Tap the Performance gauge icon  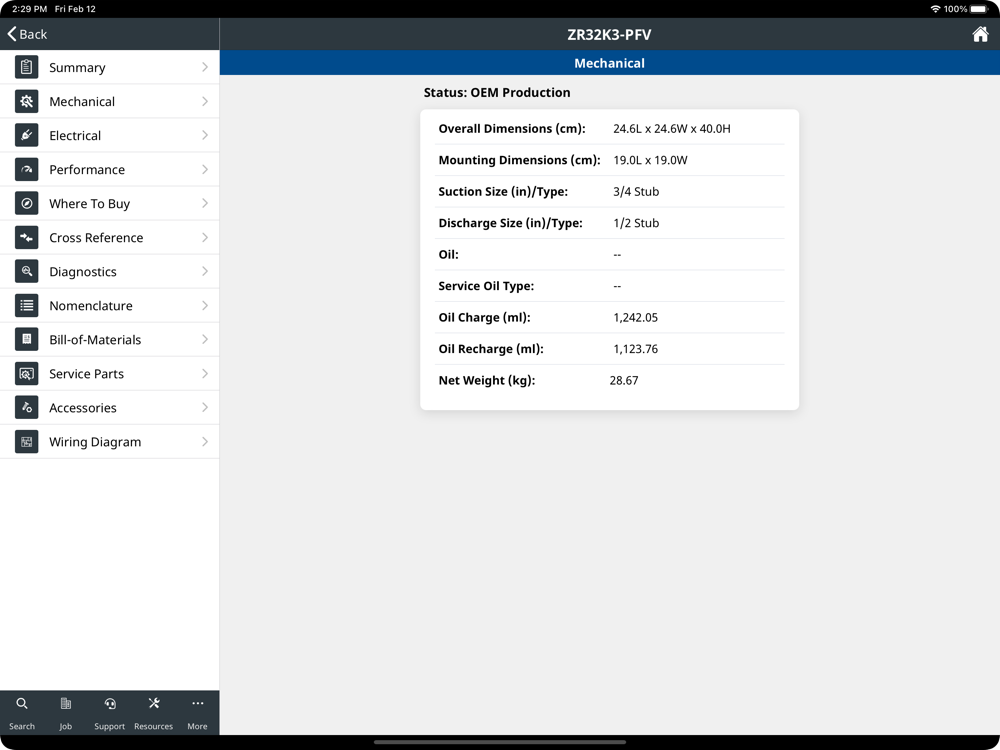[x=26, y=169]
